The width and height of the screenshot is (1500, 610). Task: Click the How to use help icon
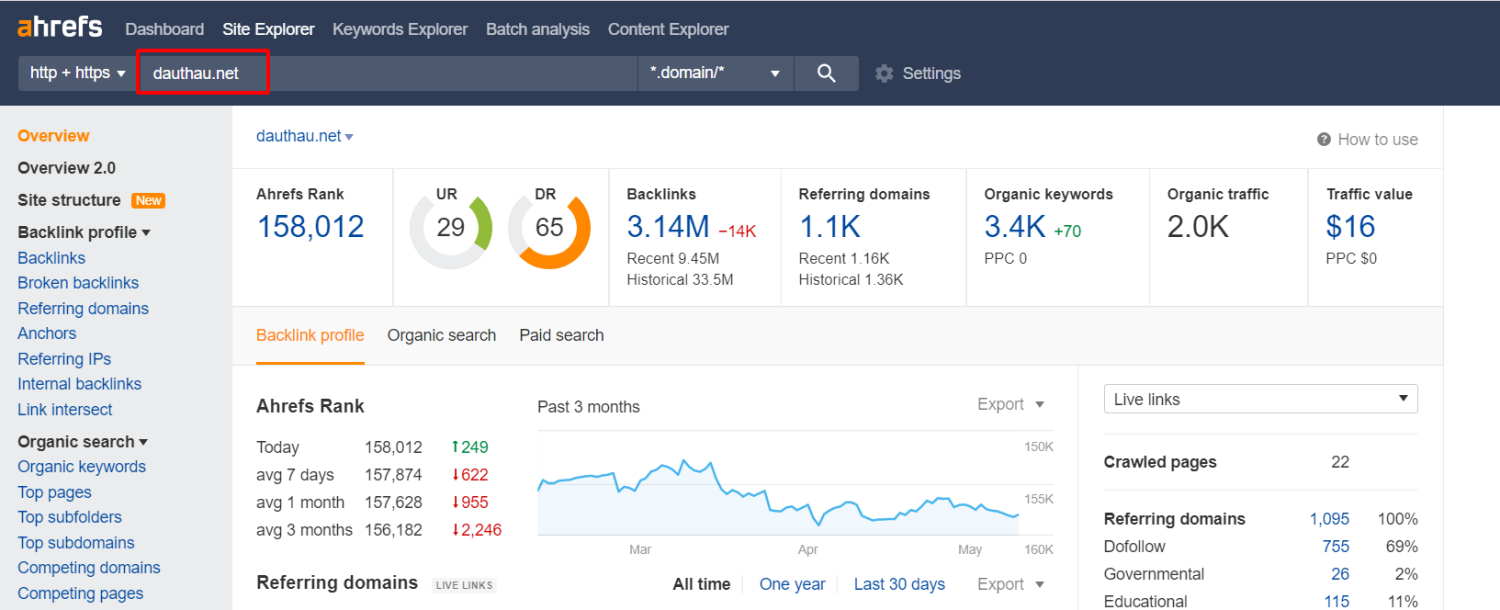[1324, 139]
